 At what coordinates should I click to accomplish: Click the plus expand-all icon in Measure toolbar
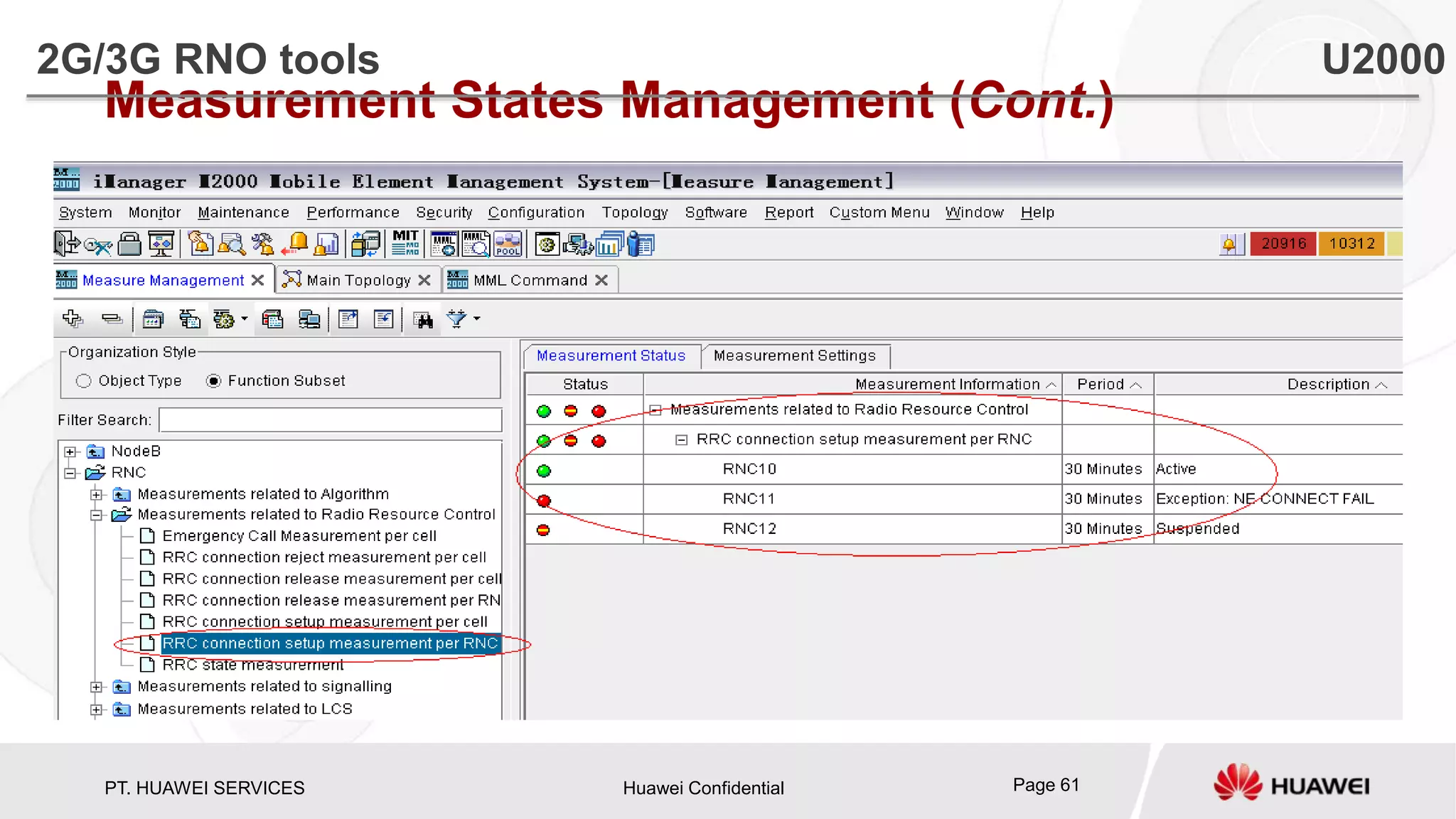[x=73, y=318]
